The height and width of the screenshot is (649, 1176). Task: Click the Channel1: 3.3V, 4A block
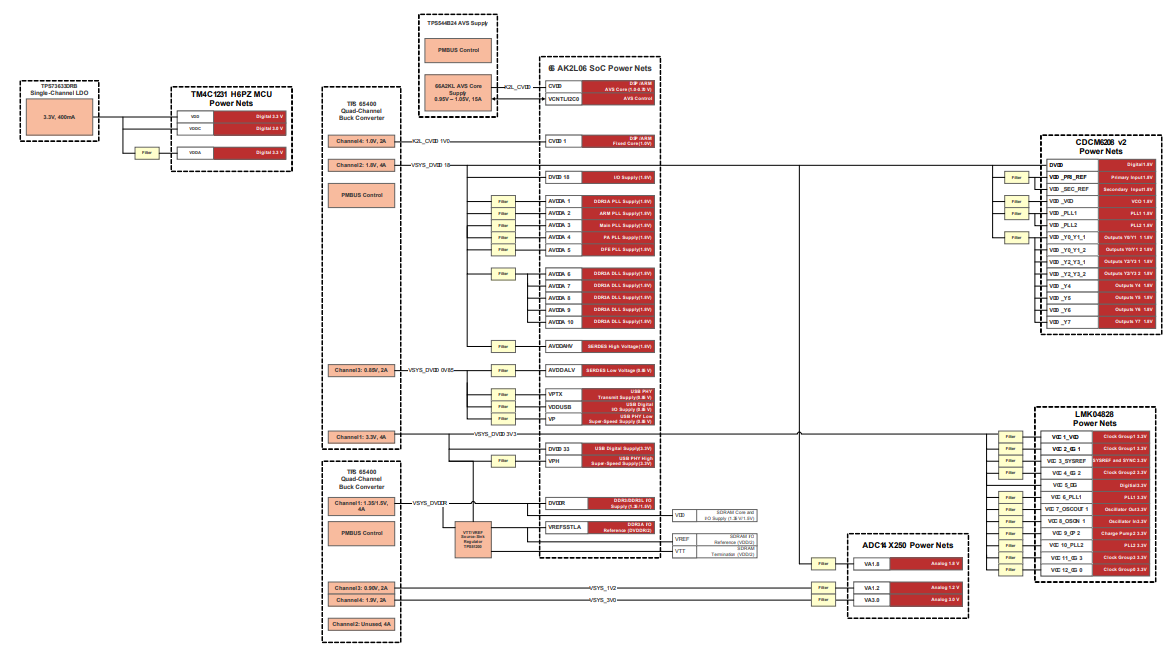[361, 437]
